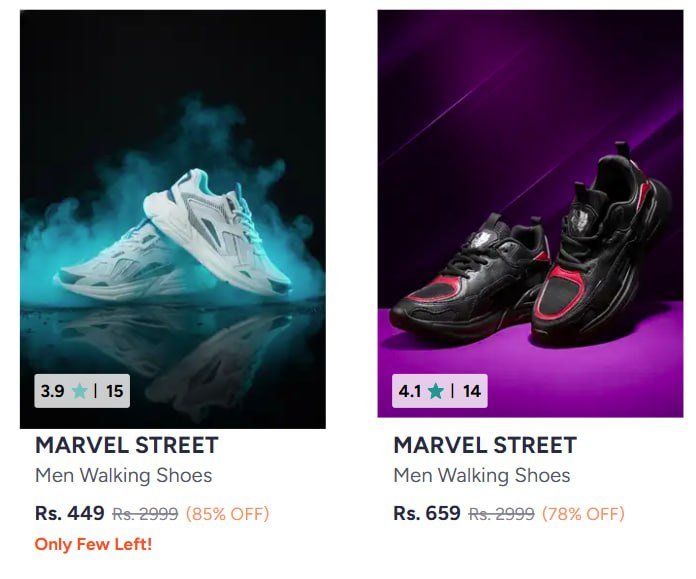This screenshot has height=579, width=696.
Task: Click the Only Few Left! notice
Action: point(93,545)
